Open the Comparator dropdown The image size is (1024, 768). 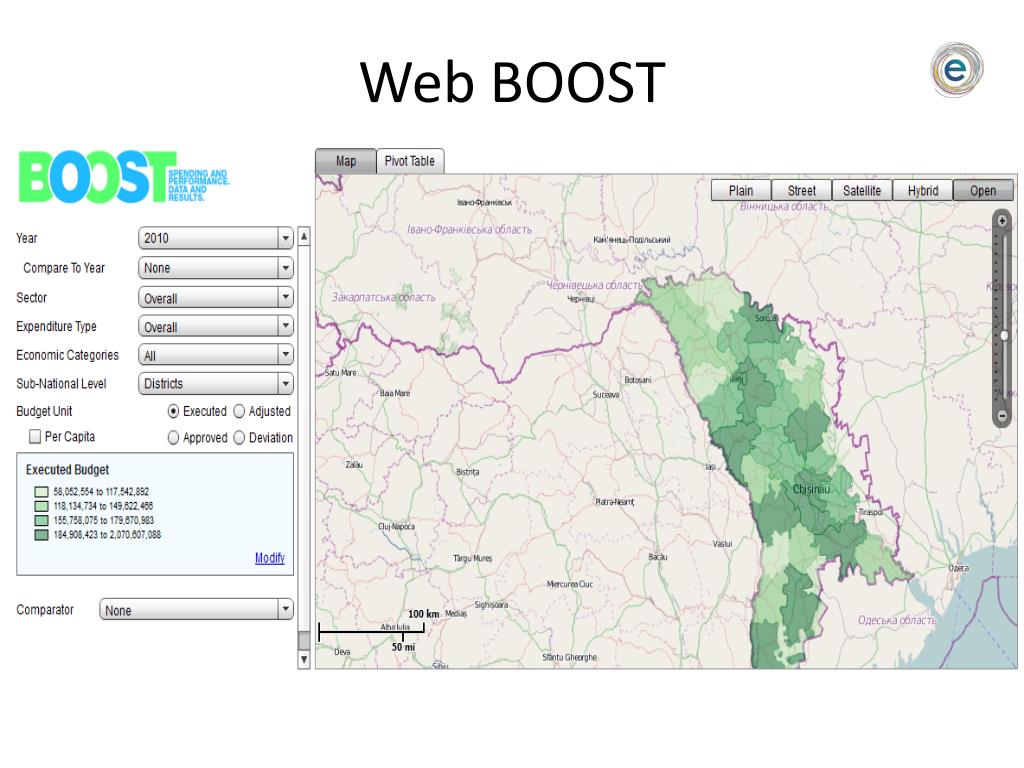[196, 610]
